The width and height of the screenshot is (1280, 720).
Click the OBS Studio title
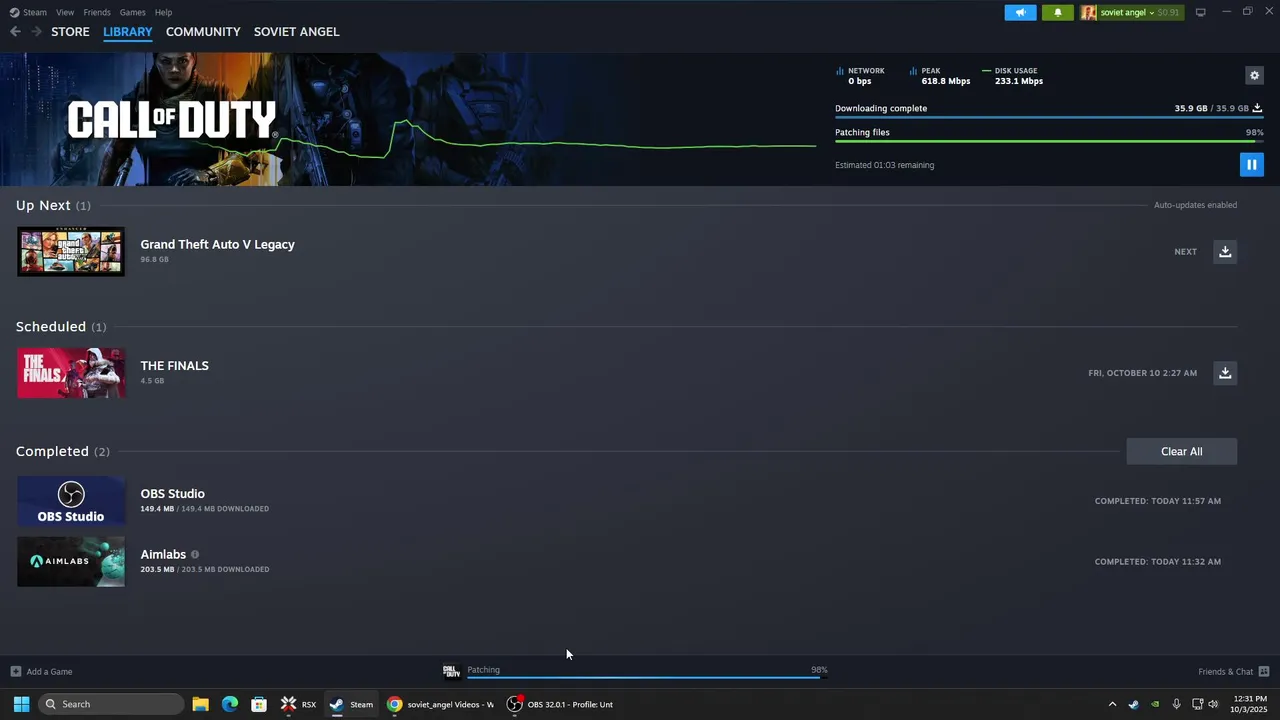pos(172,494)
